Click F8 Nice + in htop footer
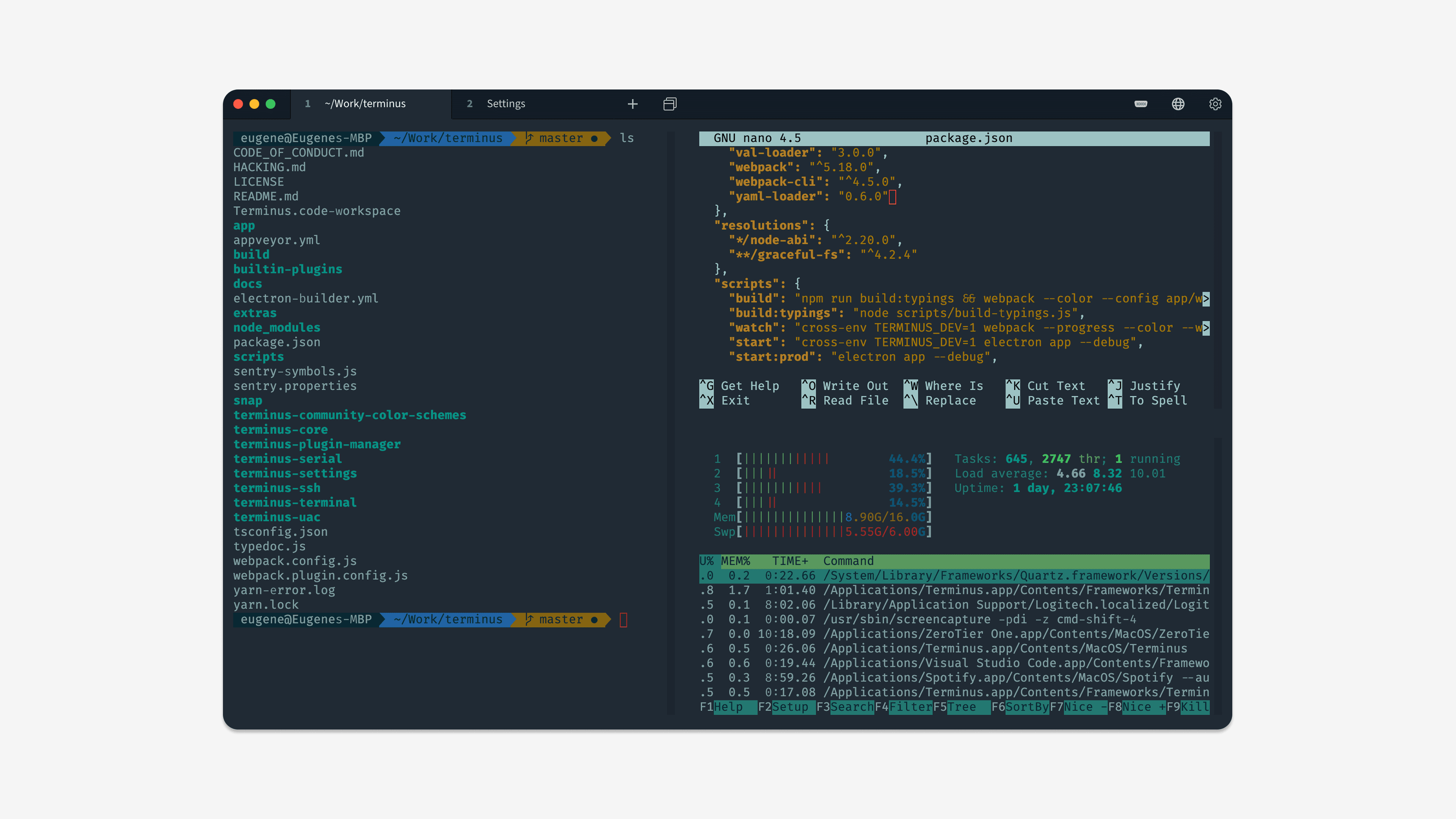The width and height of the screenshot is (1456, 819). point(1137,707)
